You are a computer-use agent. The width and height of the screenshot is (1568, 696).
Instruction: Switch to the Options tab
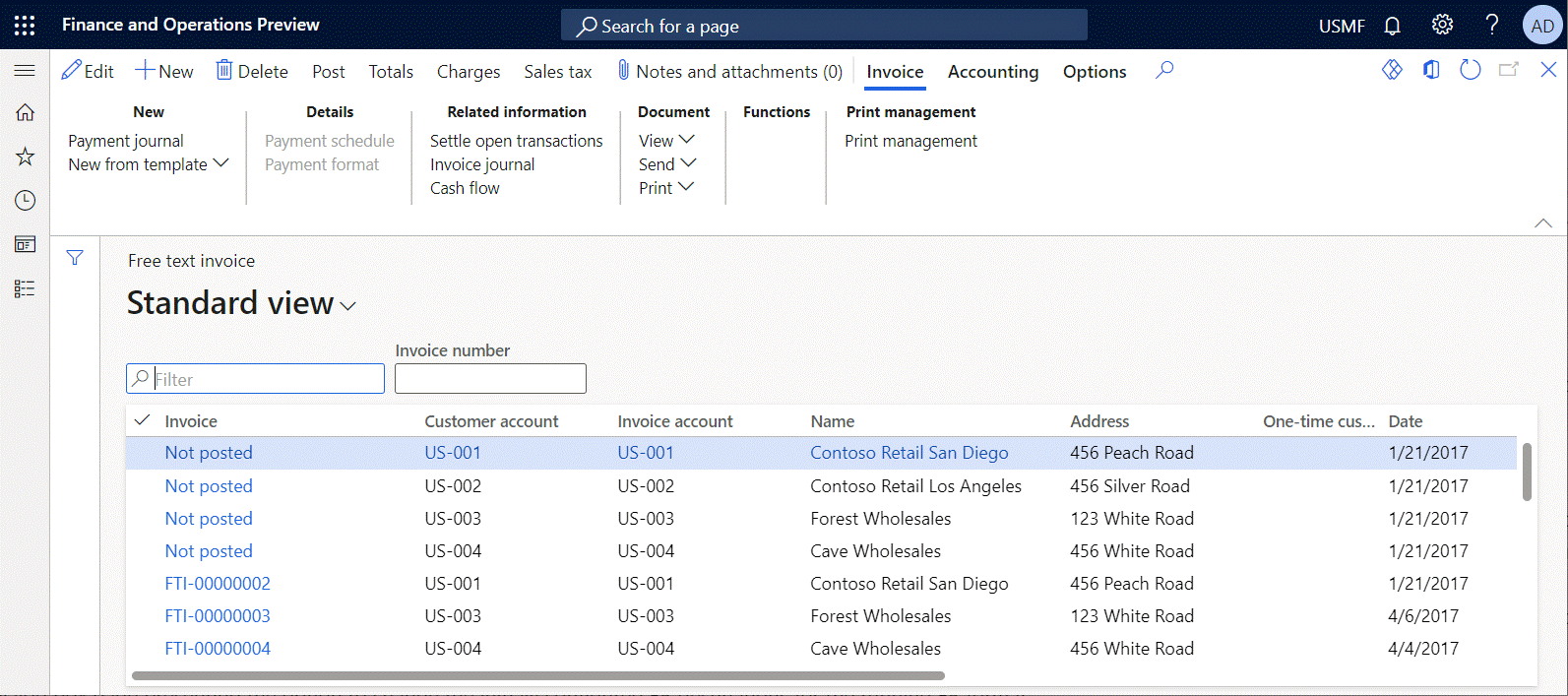coord(1095,72)
